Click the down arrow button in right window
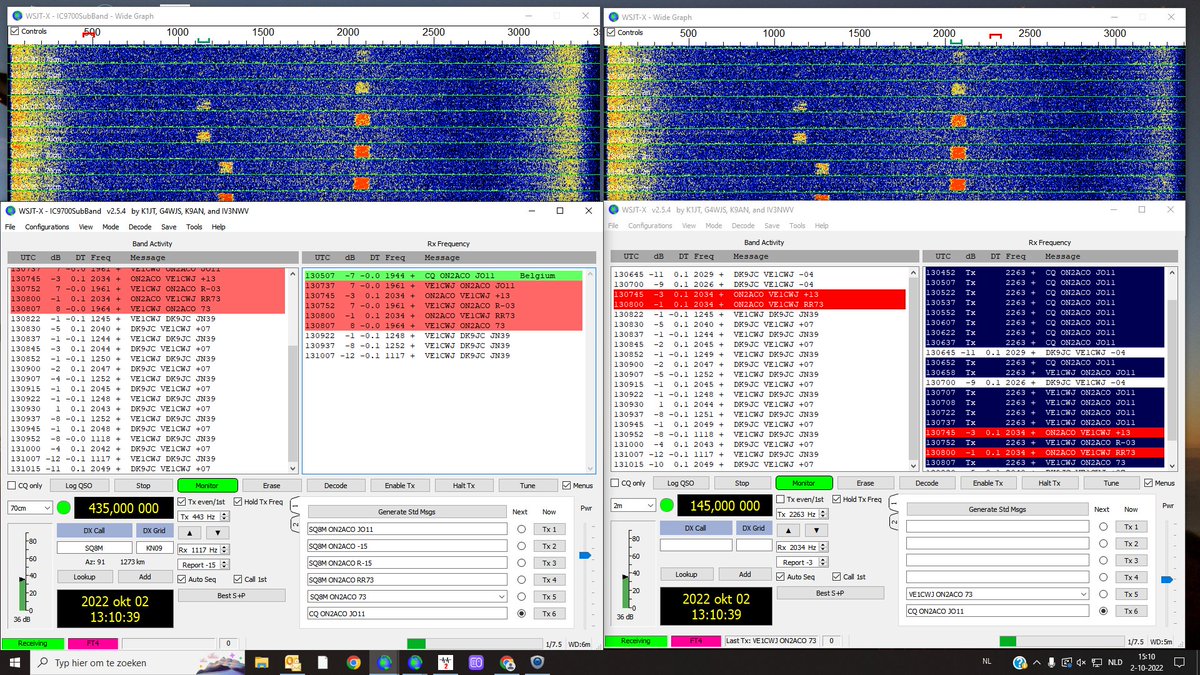This screenshot has height=675, width=1200. tap(818, 530)
